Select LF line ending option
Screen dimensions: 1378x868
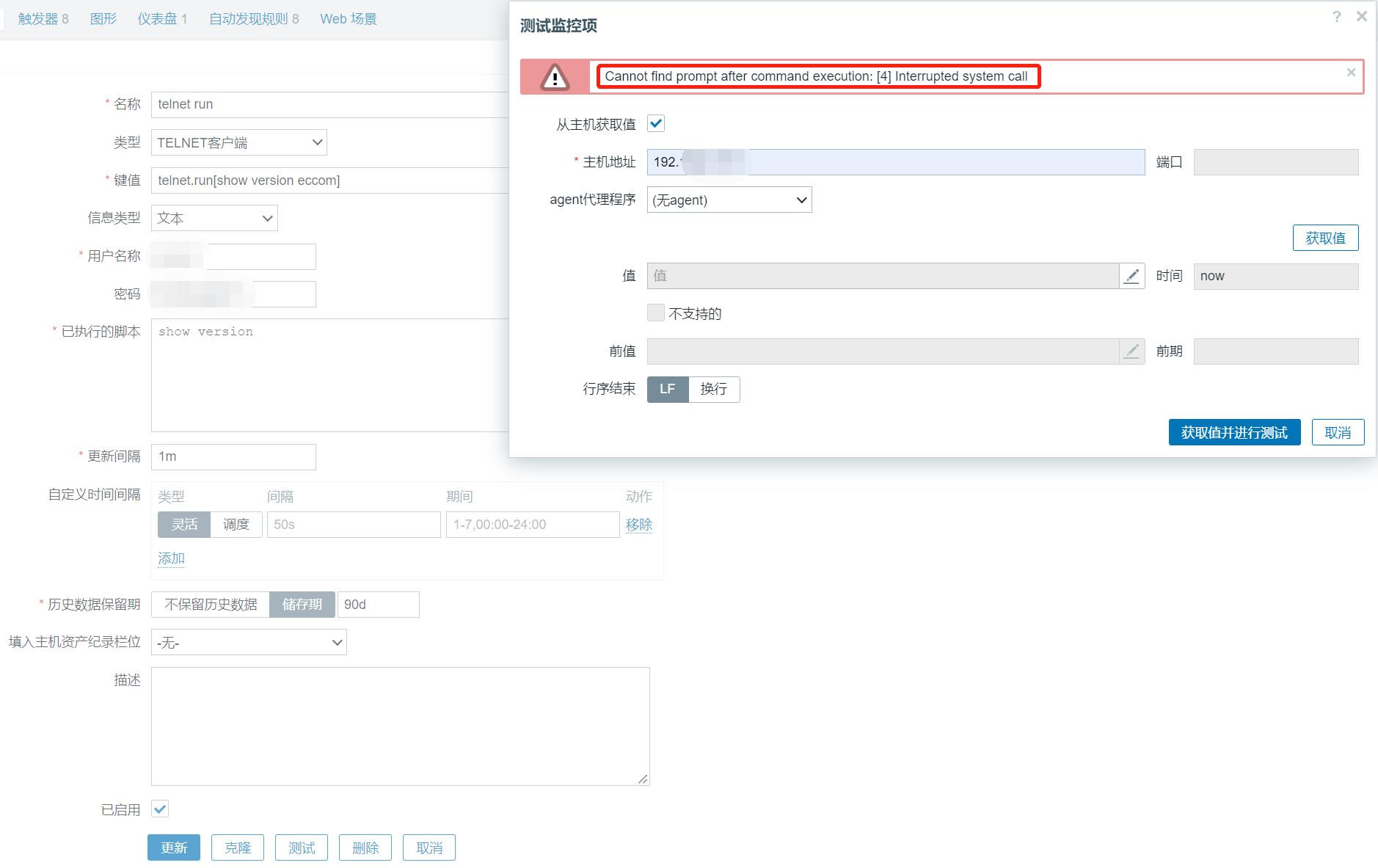coord(668,389)
